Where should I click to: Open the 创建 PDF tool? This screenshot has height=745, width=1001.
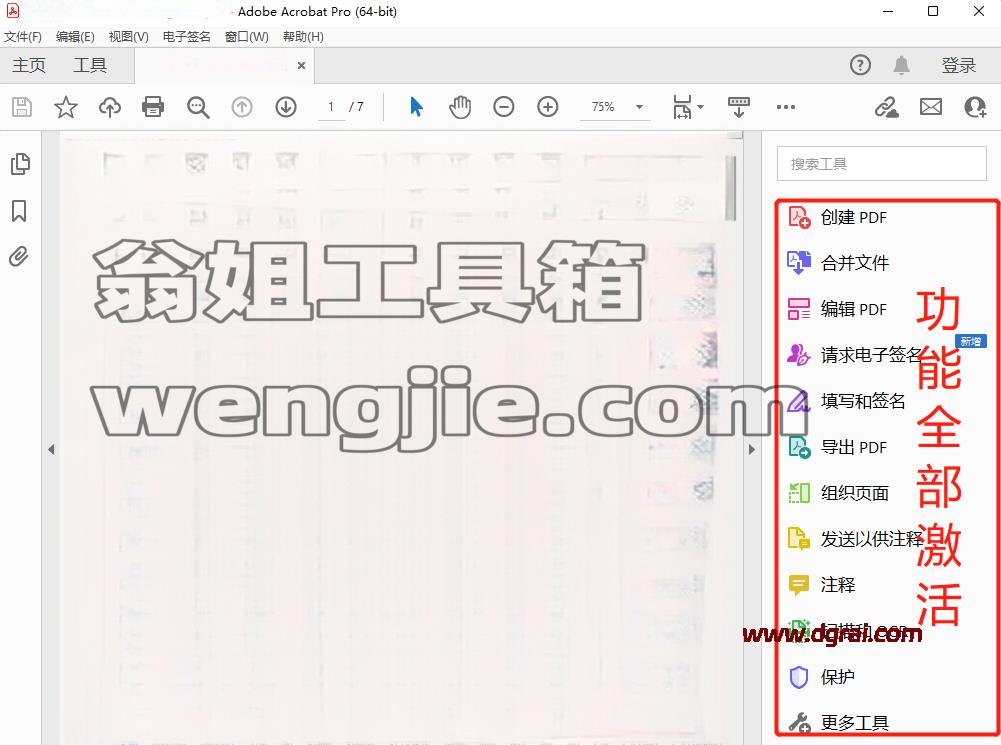point(838,218)
